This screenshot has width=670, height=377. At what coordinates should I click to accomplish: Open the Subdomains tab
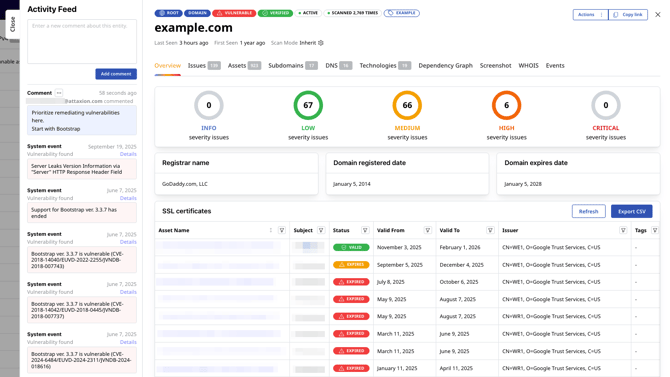(x=293, y=65)
